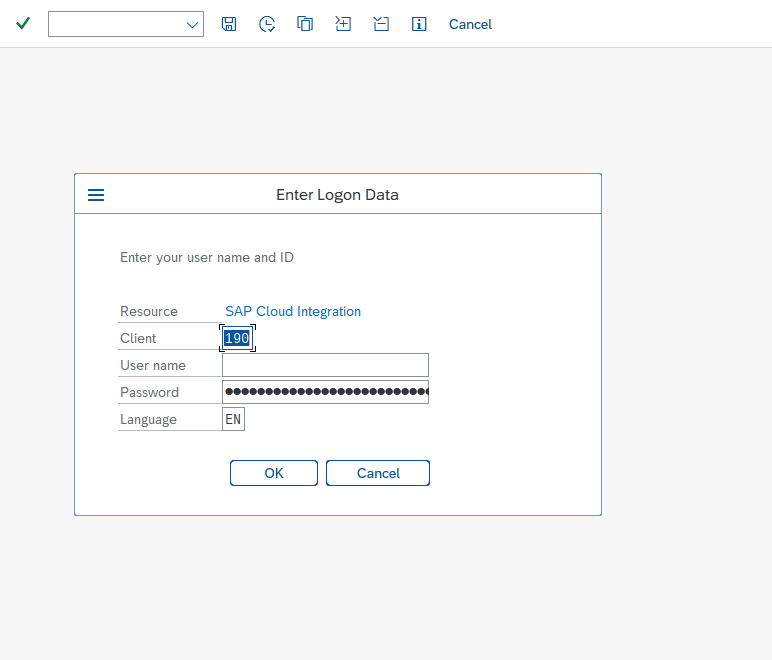Click into the Password field
772x660 pixels.
tap(325, 392)
